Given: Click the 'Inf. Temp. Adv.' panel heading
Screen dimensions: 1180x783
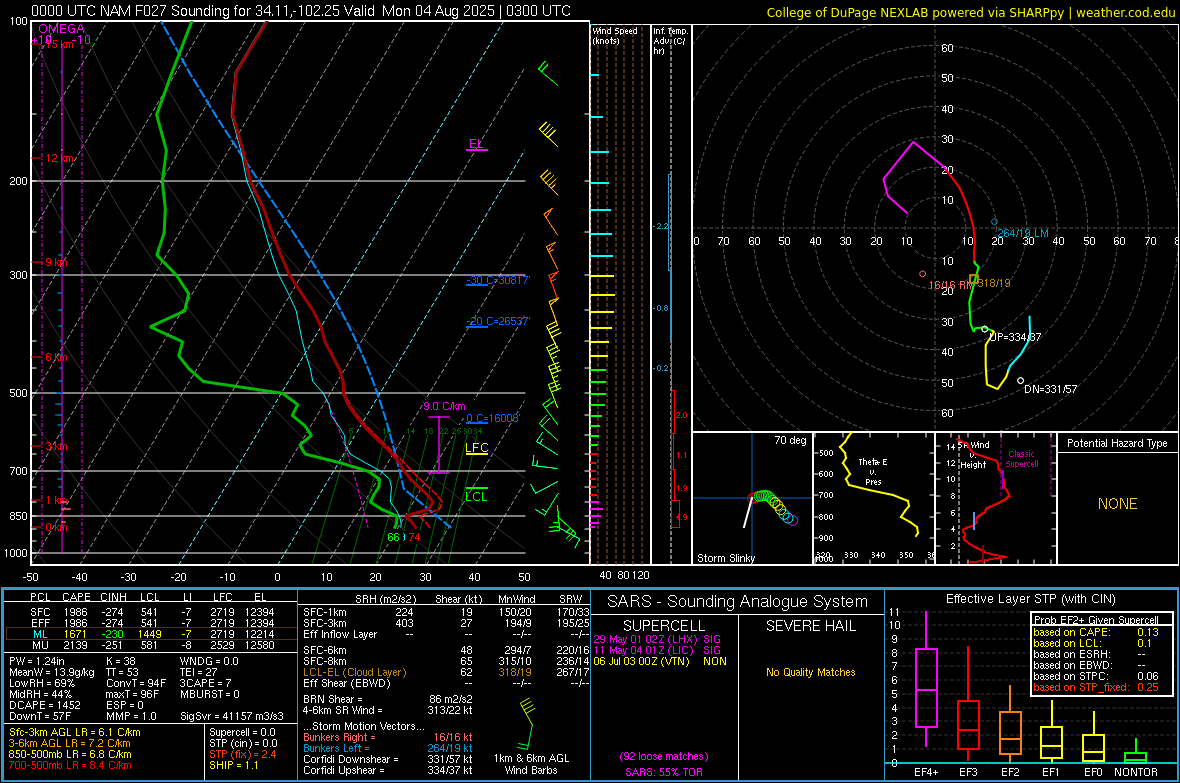Looking at the screenshot, I should [670, 41].
